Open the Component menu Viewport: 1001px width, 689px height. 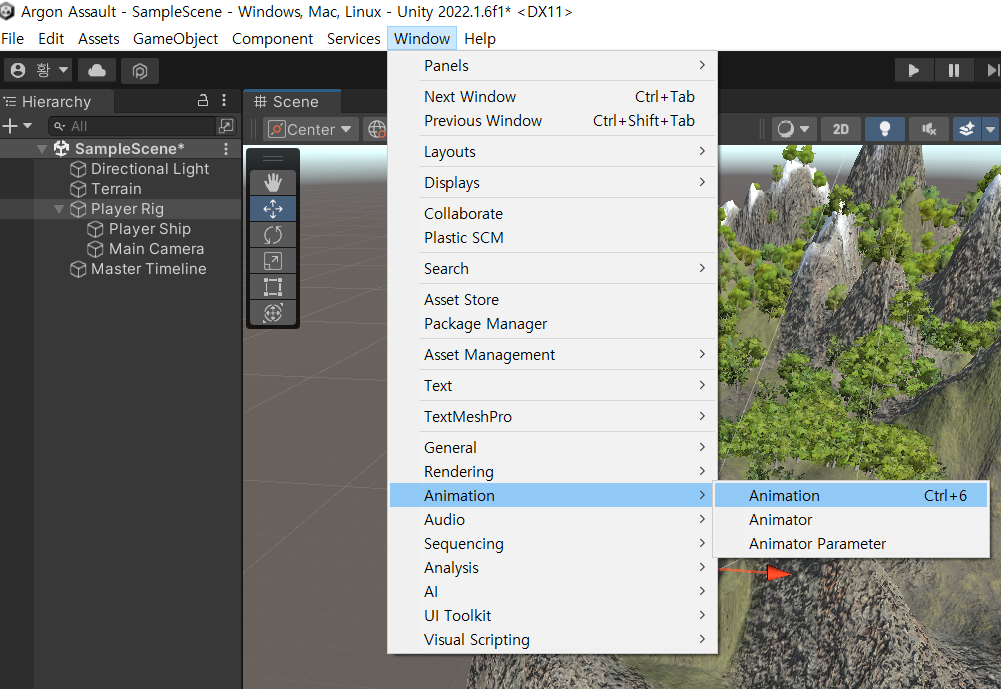(273, 39)
